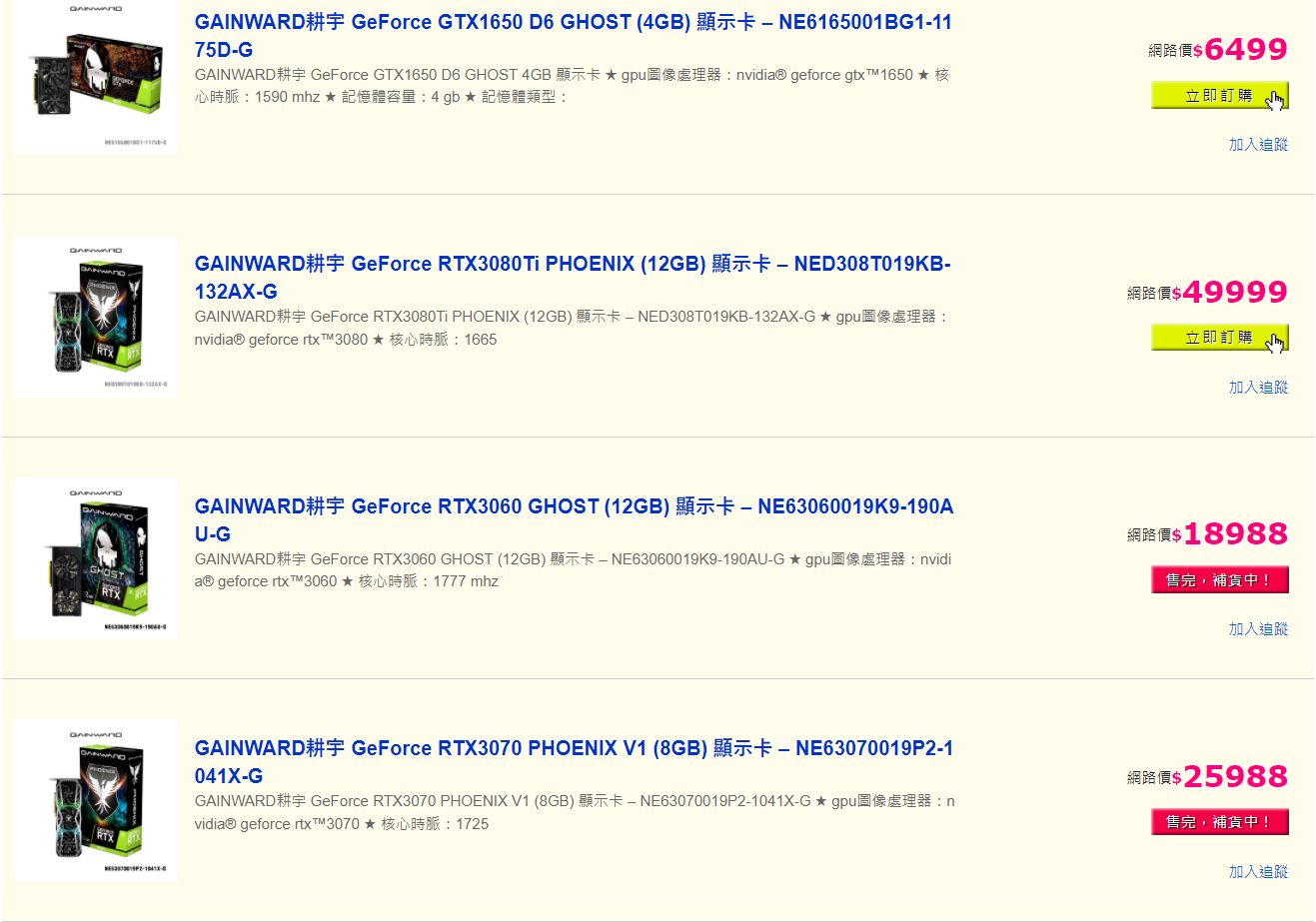Add the RTX3070 PHOENIX to tracking (加入追蹤)
1316x922 pixels.
(x=1258, y=872)
